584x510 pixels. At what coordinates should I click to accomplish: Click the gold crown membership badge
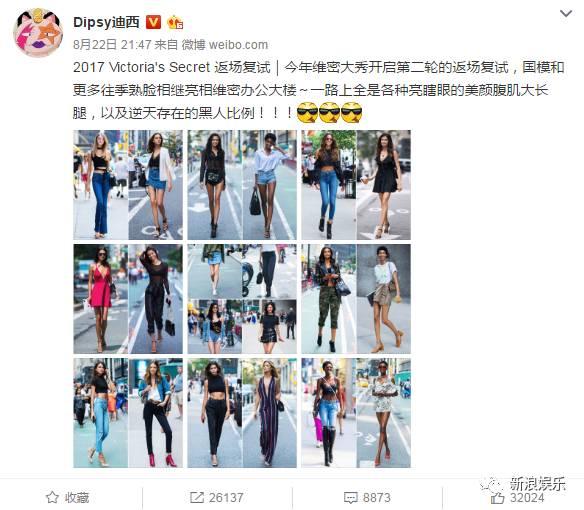click(x=175, y=22)
